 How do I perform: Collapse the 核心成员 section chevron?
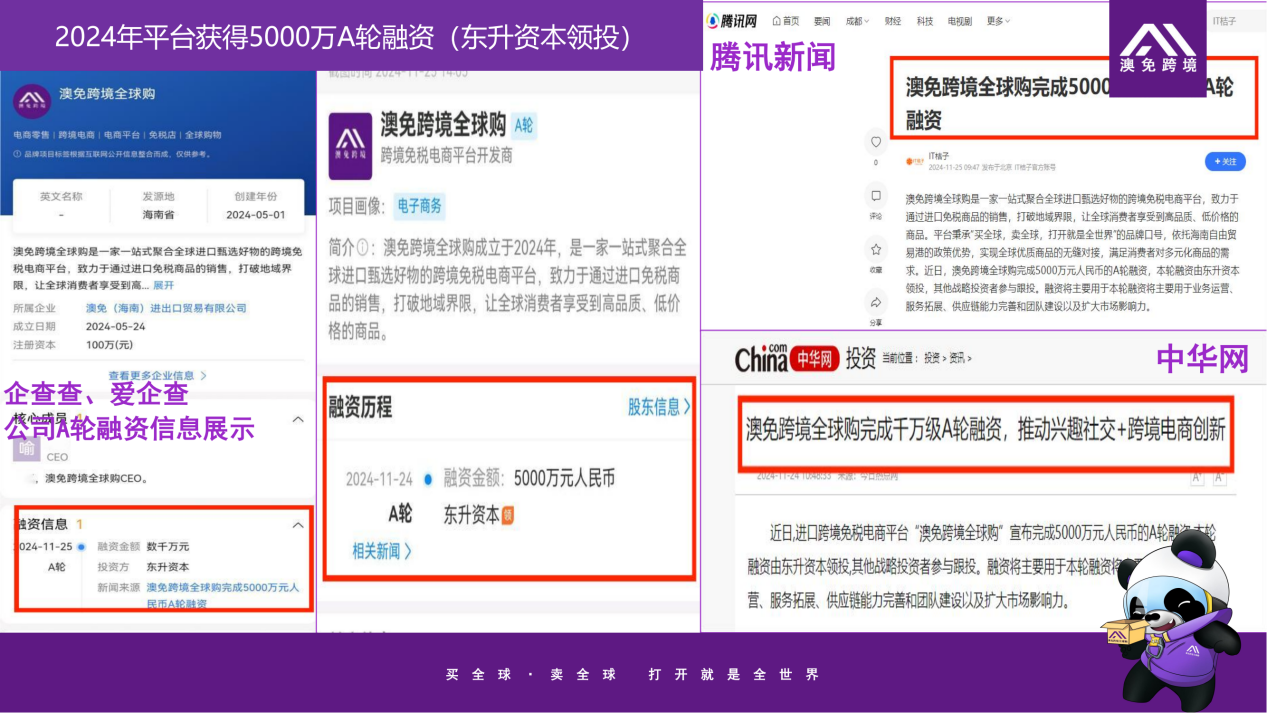[x=298, y=419]
